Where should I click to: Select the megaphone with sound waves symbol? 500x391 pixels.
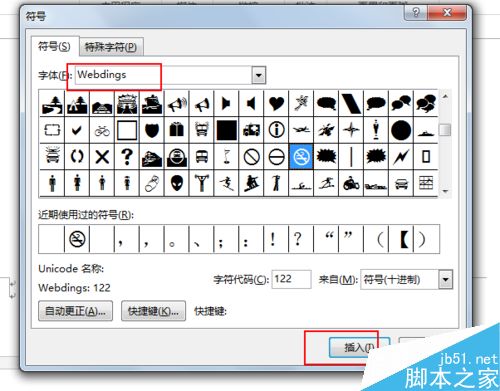click(177, 104)
